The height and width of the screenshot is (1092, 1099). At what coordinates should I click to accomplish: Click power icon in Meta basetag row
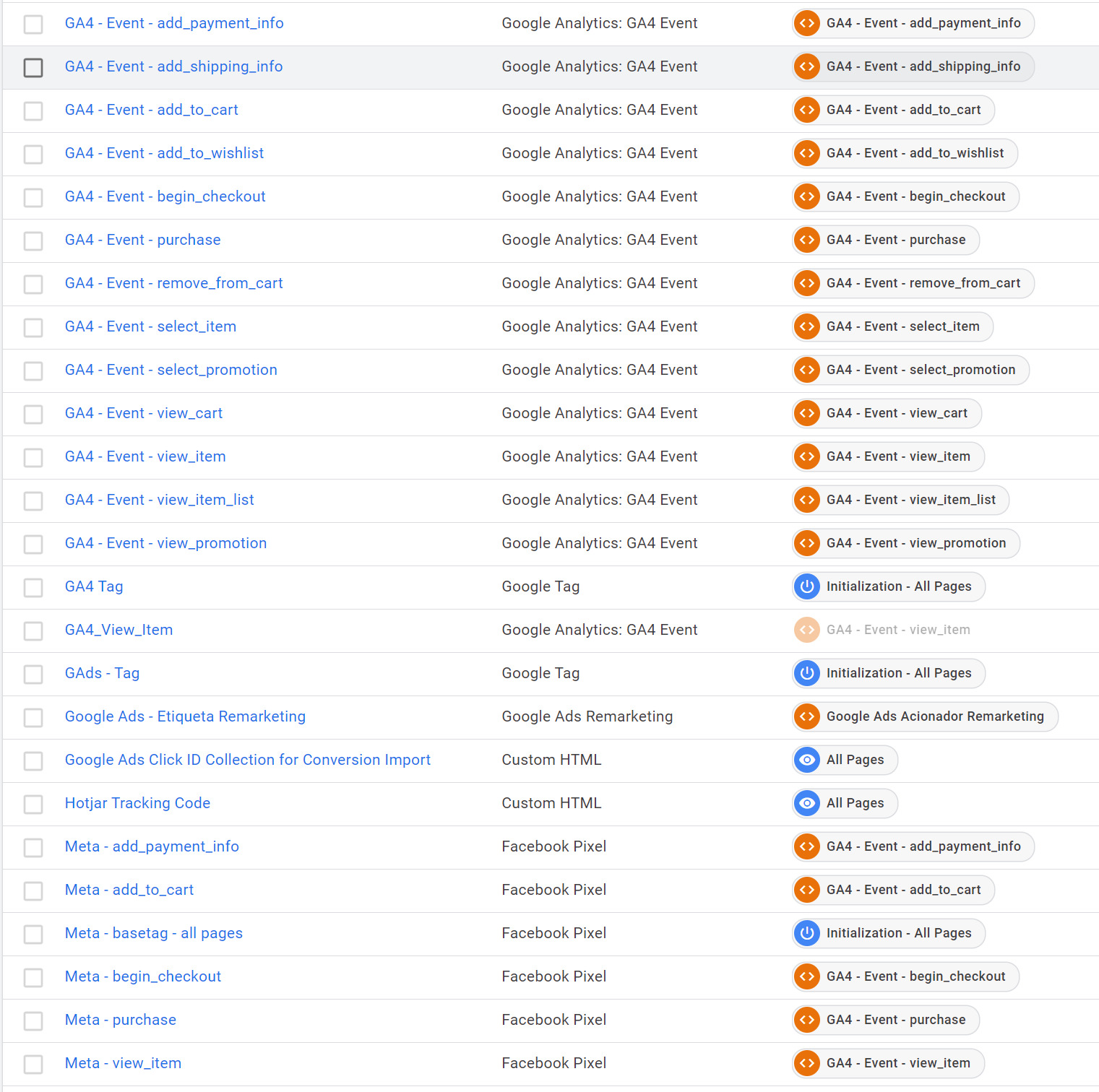pyautogui.click(x=807, y=933)
